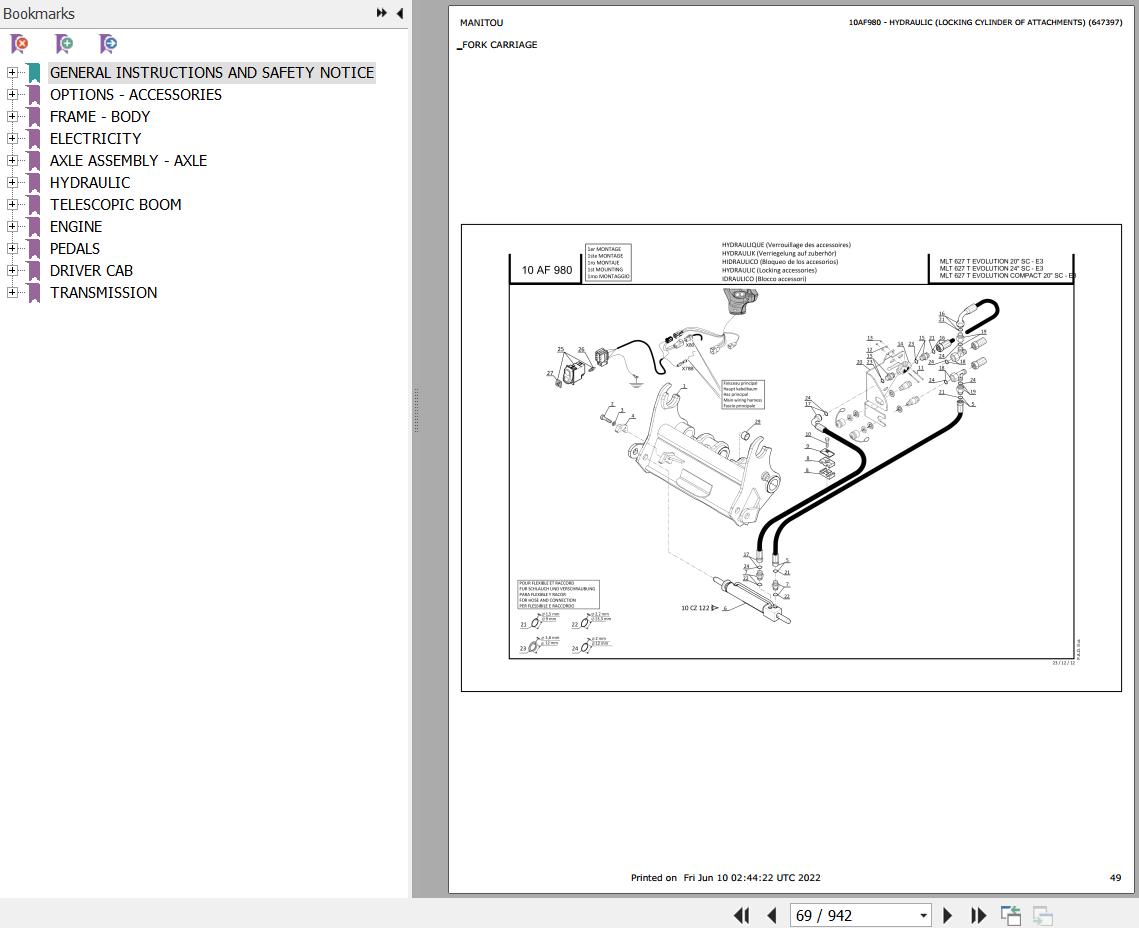Open the ELECTRICITY bookmark

click(96, 139)
